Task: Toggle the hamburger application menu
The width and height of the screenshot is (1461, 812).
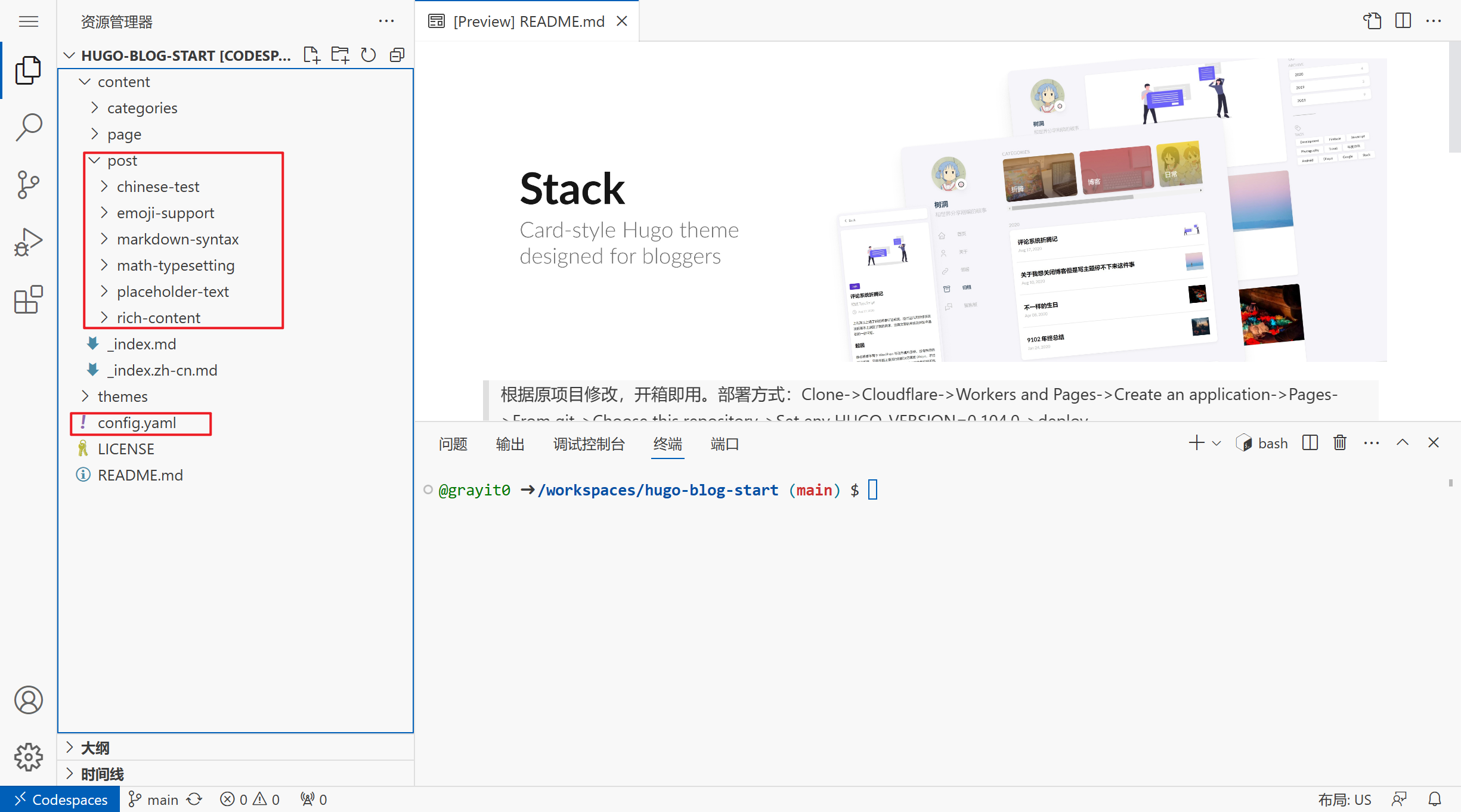Action: click(x=28, y=22)
